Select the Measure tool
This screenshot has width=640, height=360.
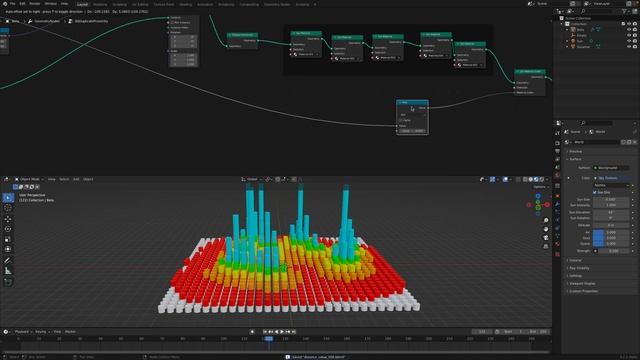8,271
